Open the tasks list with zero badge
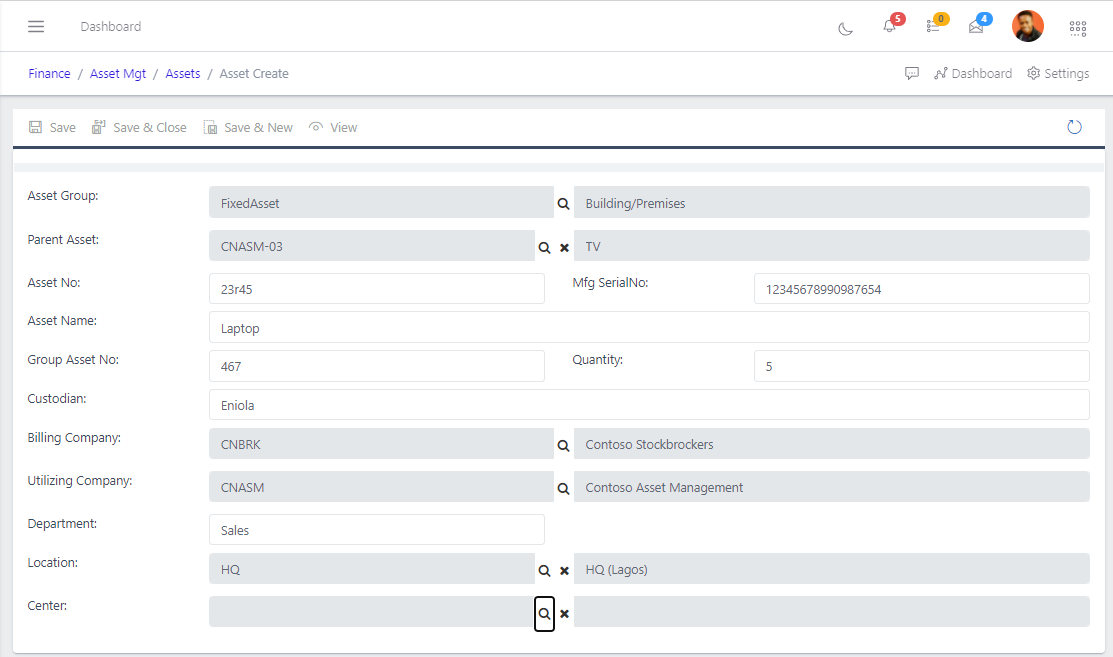Screen dimensions: 1113x657 click(932, 28)
